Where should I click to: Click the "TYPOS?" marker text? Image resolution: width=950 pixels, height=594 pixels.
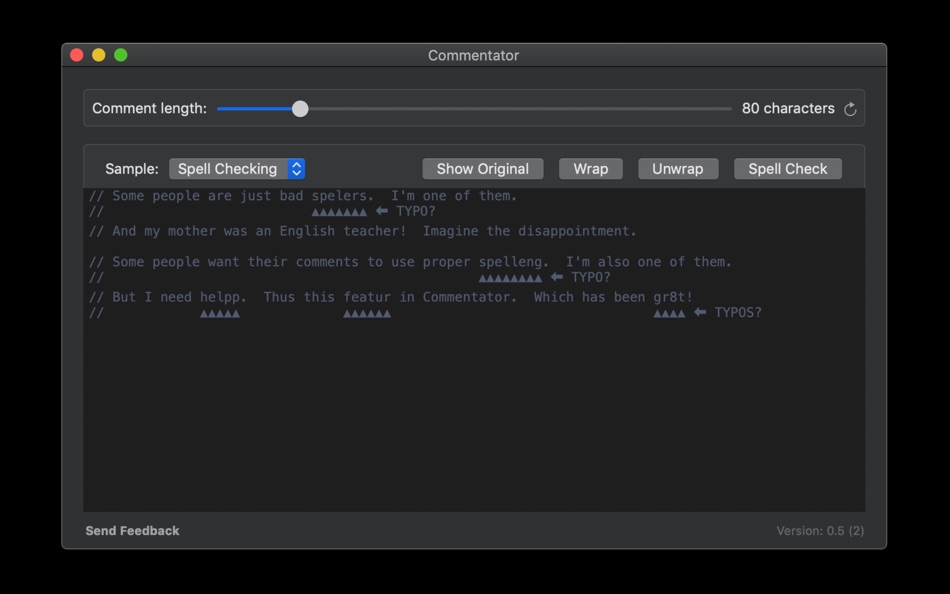pyautogui.click(x=738, y=312)
